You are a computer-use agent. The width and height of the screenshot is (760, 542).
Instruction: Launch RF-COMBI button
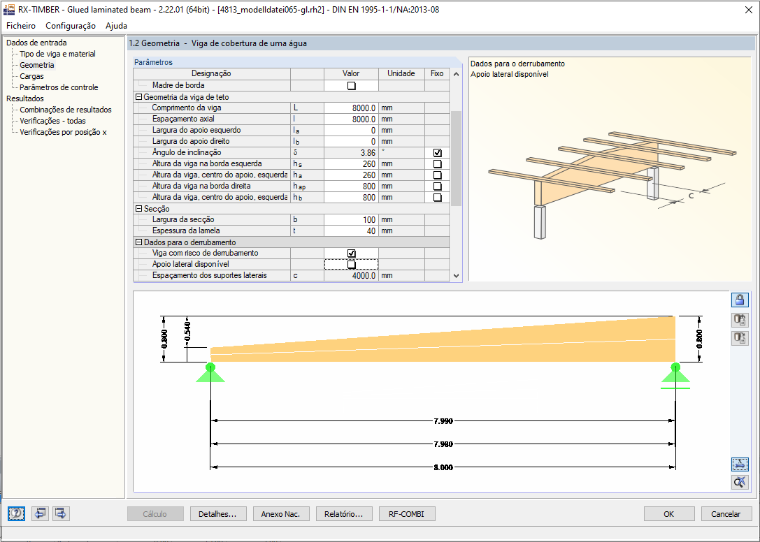click(407, 514)
